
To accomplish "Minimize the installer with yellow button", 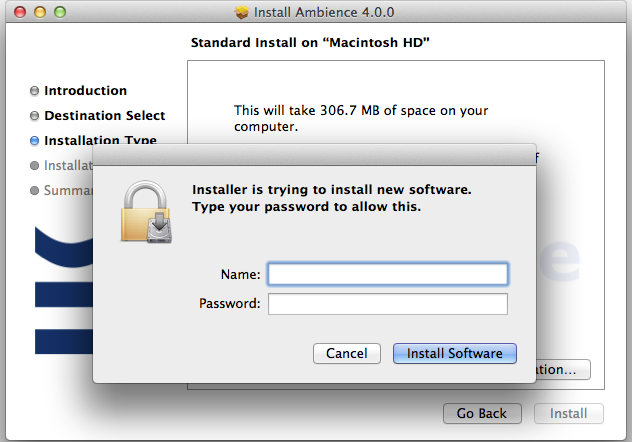I will tap(40, 12).
